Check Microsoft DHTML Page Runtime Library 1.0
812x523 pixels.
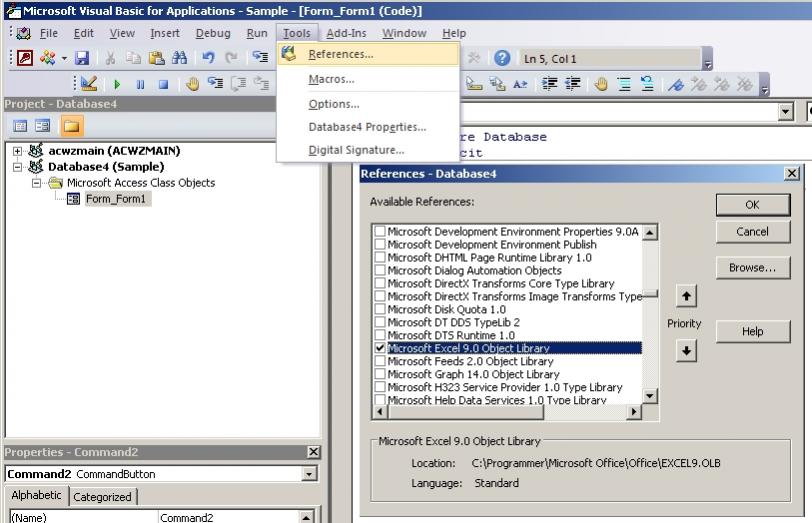380,257
